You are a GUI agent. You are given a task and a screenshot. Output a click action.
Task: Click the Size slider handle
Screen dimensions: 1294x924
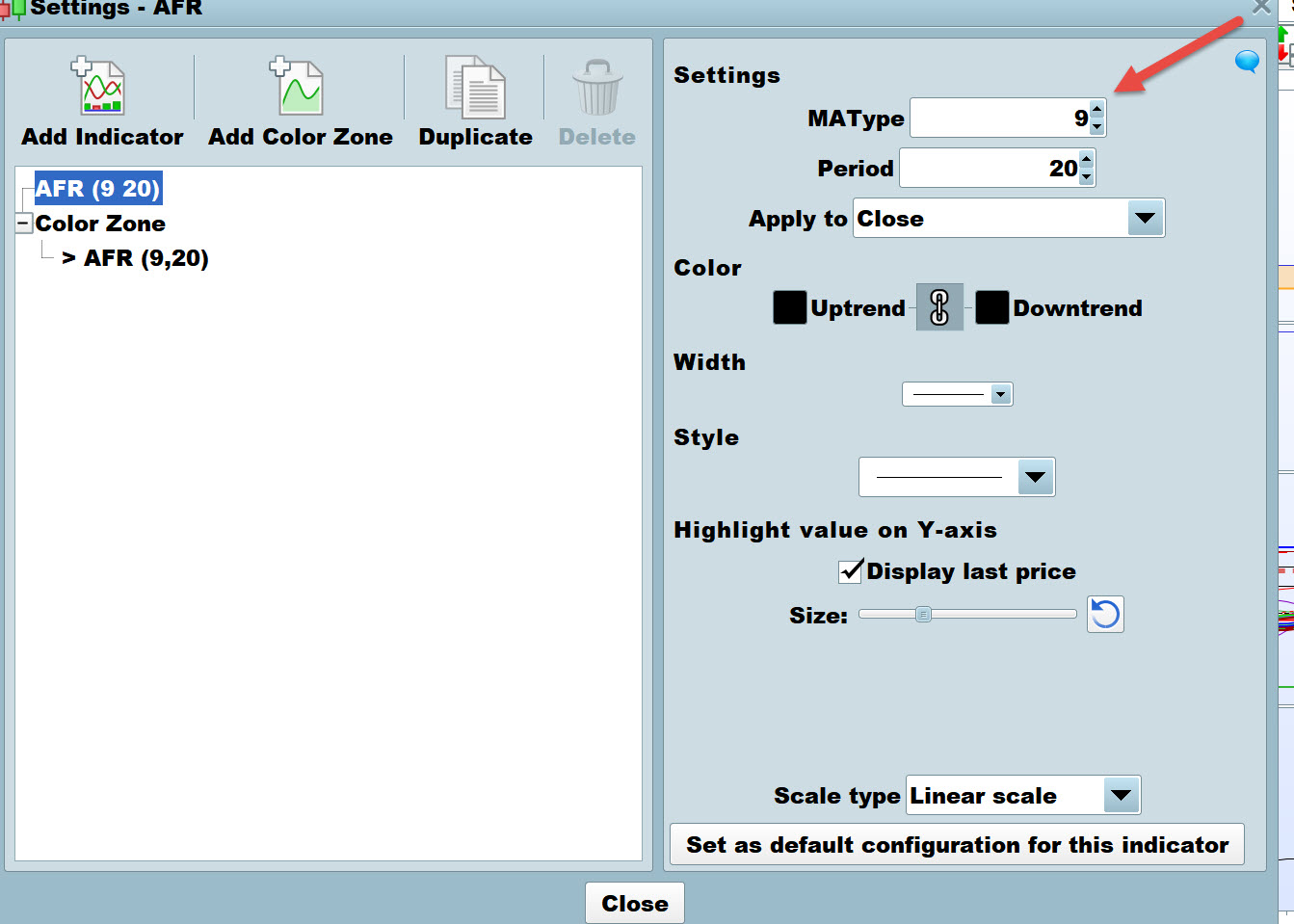[923, 614]
